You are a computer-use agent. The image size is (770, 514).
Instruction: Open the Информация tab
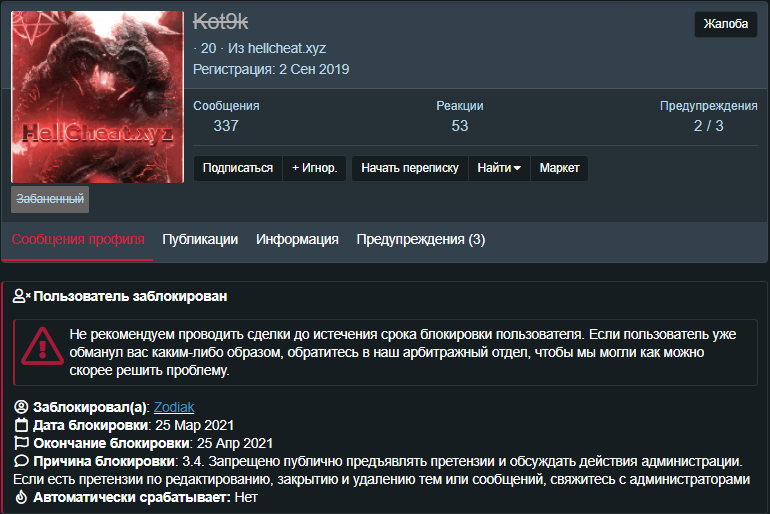tap(297, 240)
